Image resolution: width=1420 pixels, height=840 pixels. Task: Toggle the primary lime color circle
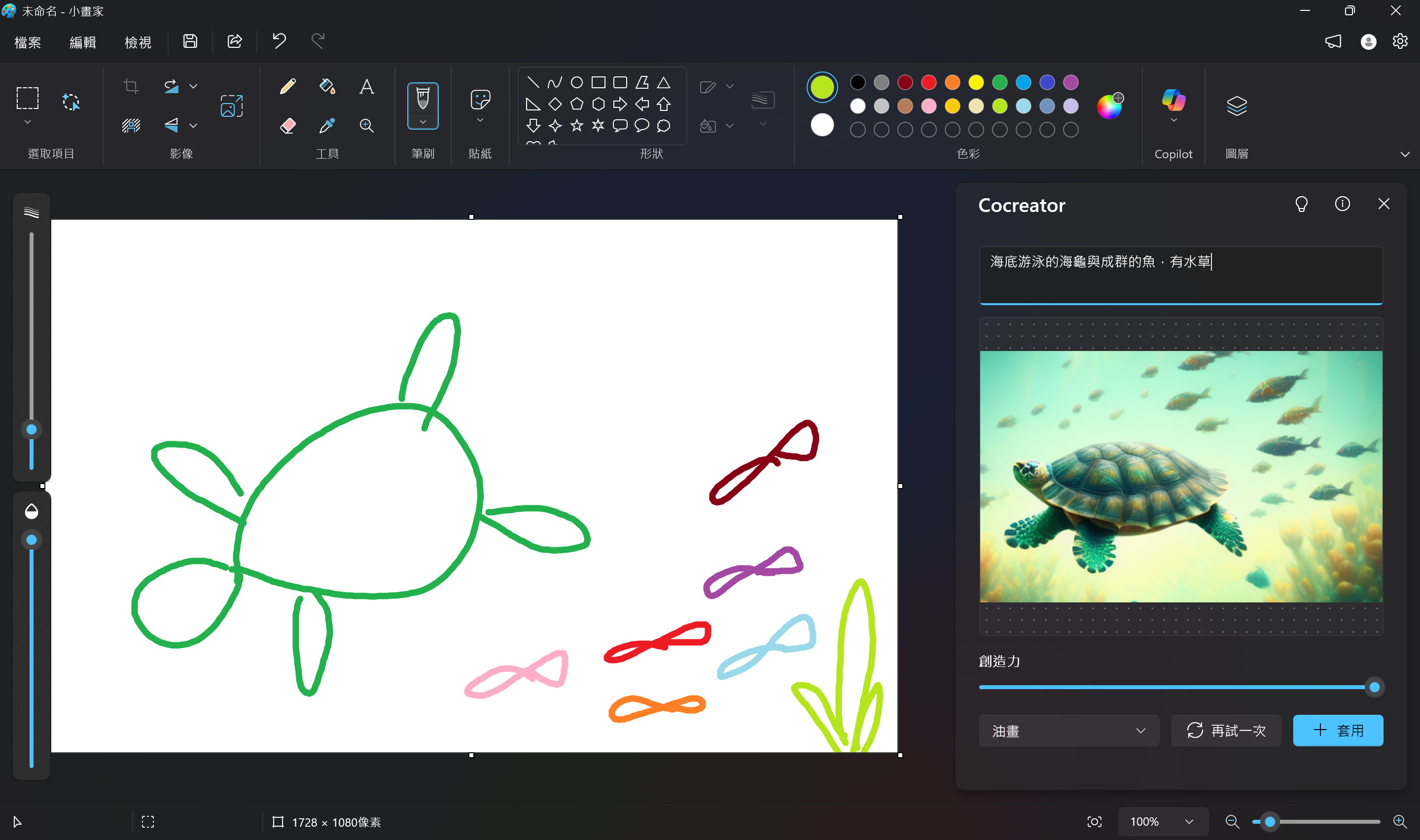click(x=822, y=87)
